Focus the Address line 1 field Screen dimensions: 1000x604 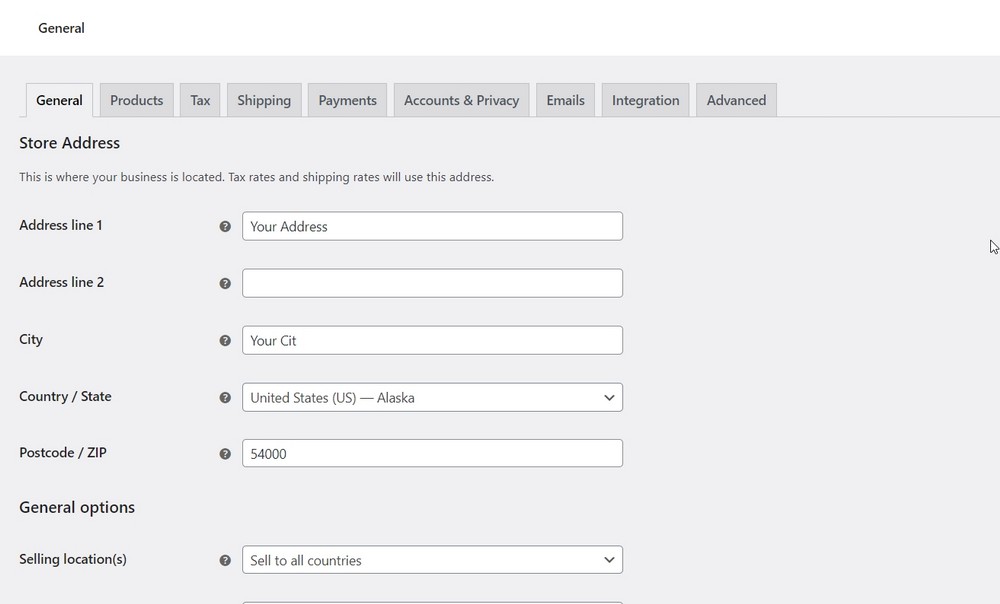pyautogui.click(x=432, y=226)
